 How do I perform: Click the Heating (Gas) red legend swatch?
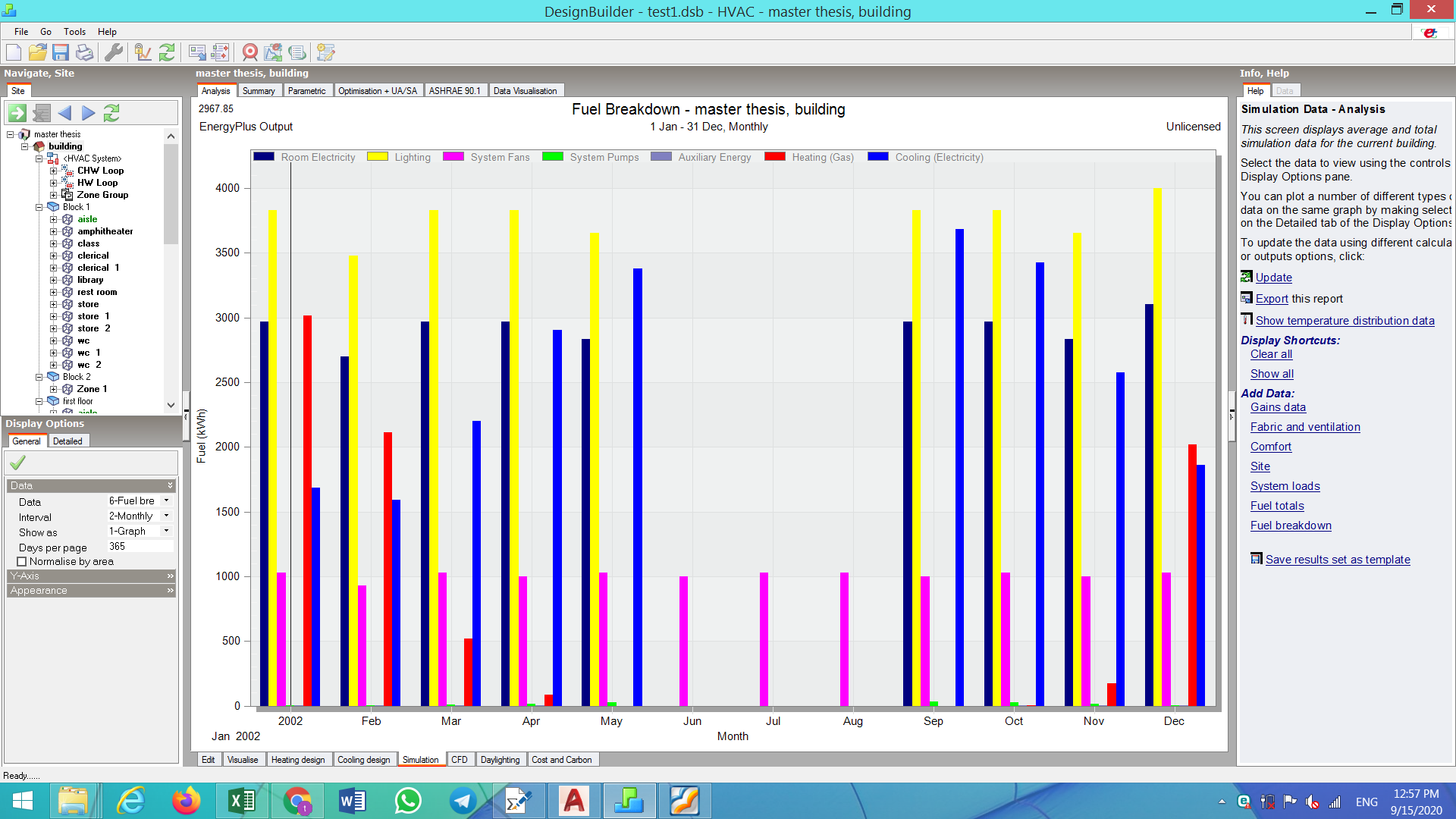[775, 157]
